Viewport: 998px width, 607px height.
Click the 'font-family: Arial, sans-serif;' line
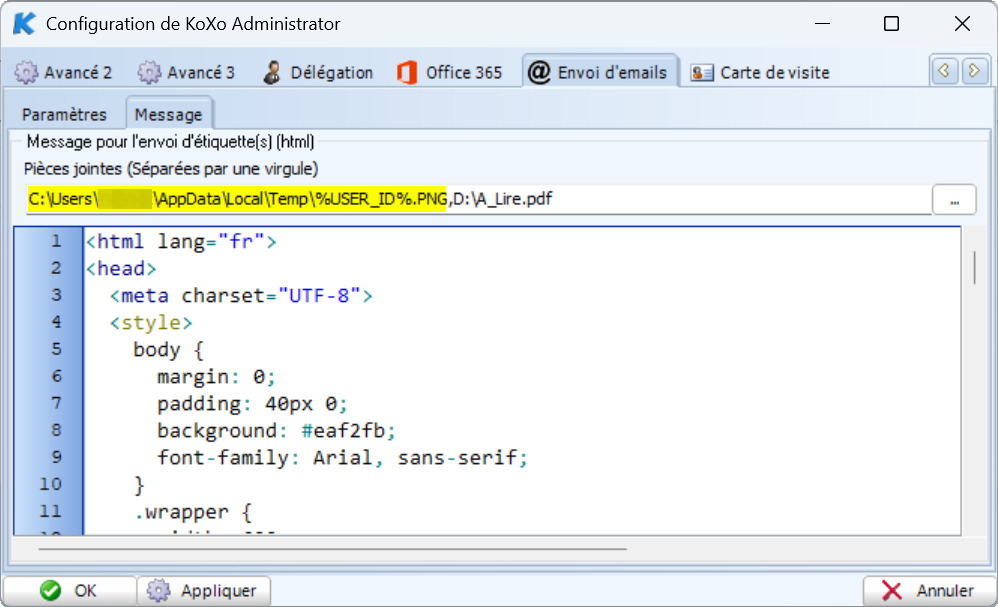(343, 457)
